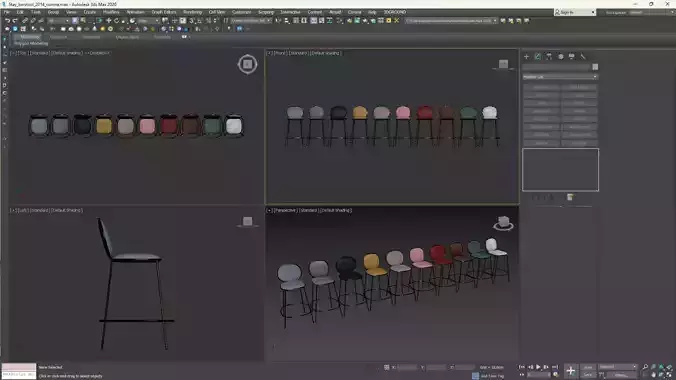Image resolution: width=676 pixels, height=380 pixels.
Task: Activate the Select and Scale tool
Action: [124, 20]
